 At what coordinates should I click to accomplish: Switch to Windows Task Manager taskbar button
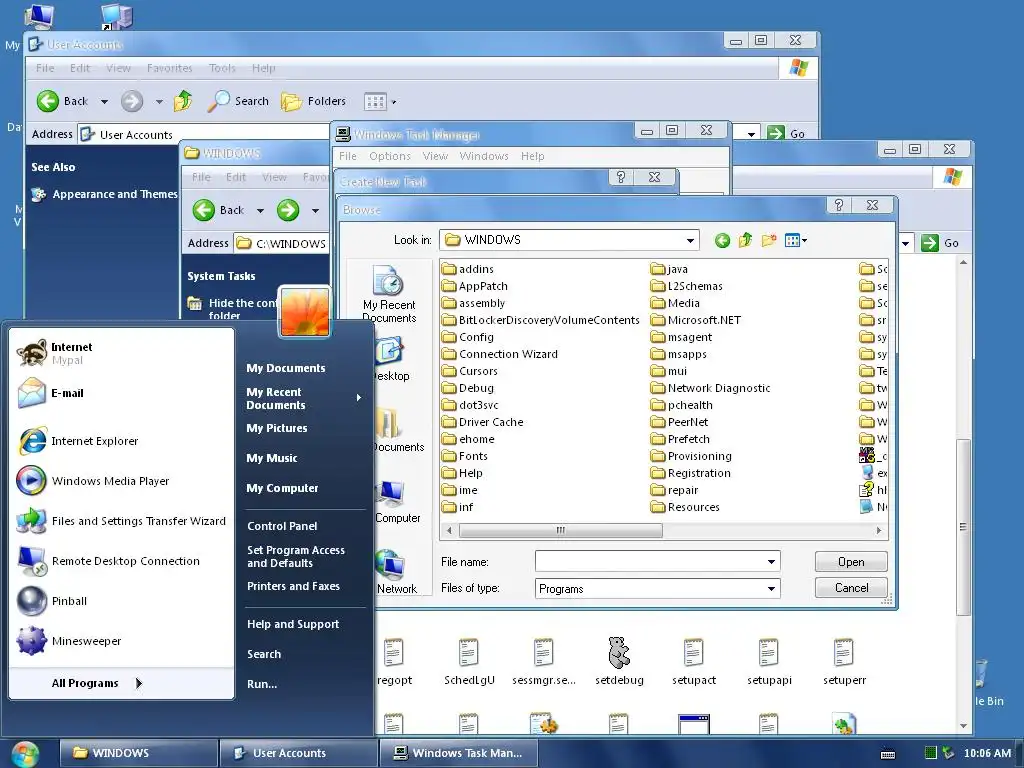459,753
